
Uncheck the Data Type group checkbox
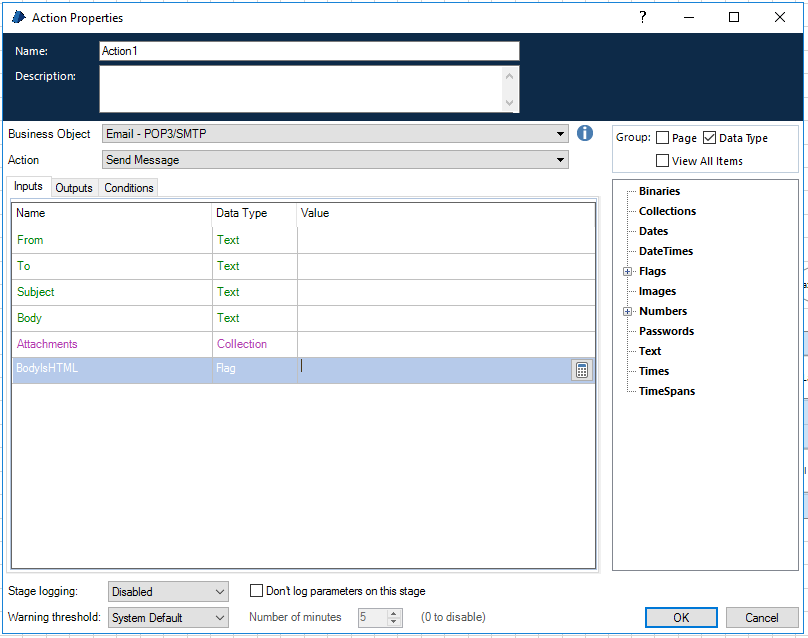(710, 138)
